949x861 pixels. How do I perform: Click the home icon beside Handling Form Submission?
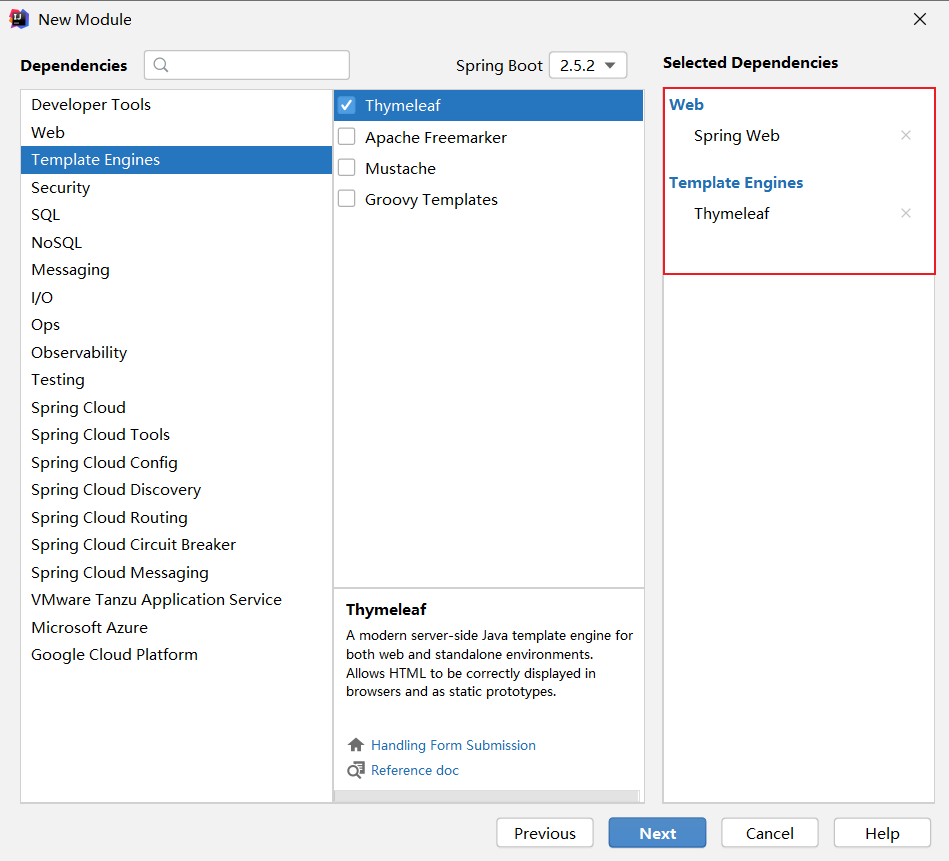(355, 745)
